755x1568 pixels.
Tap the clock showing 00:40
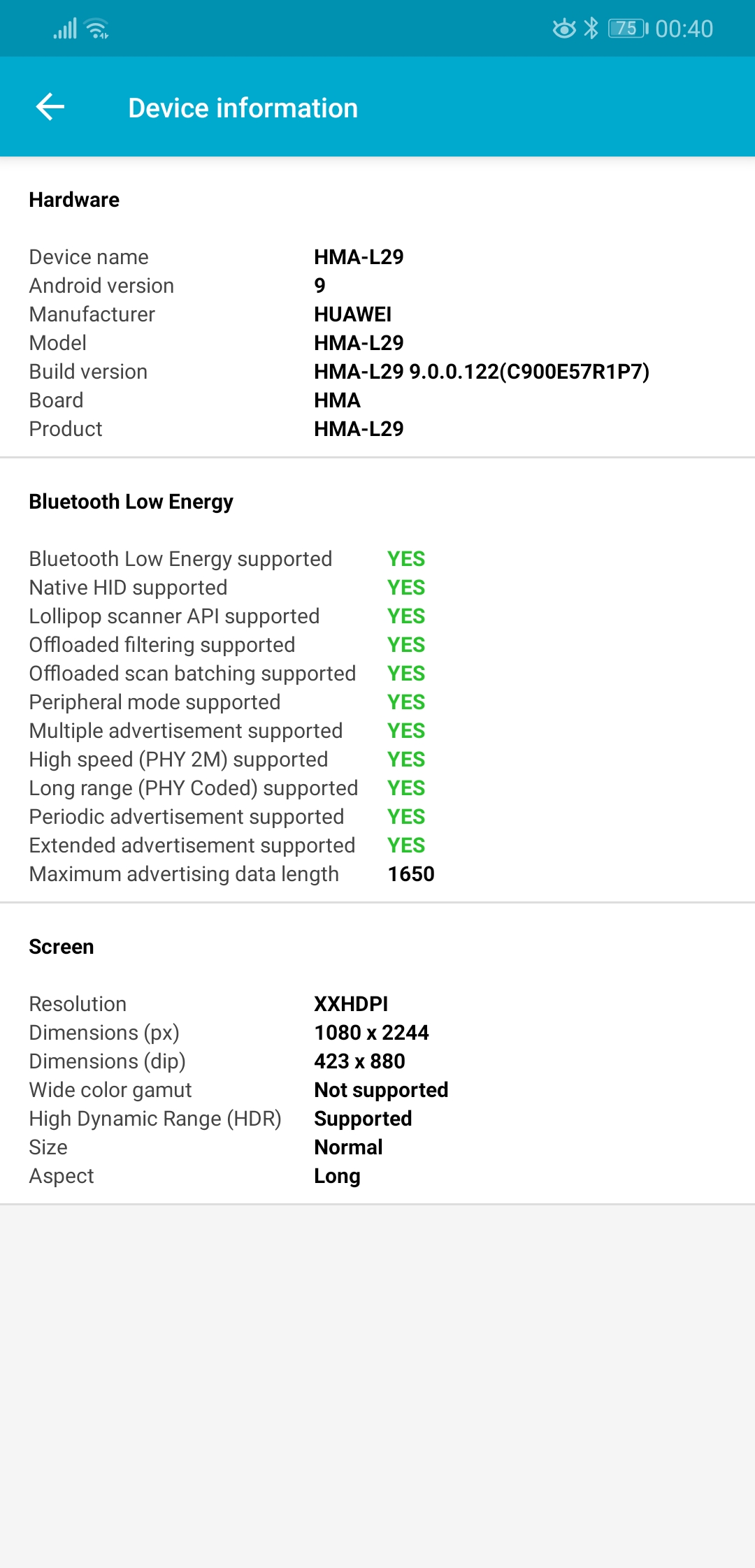(684, 29)
